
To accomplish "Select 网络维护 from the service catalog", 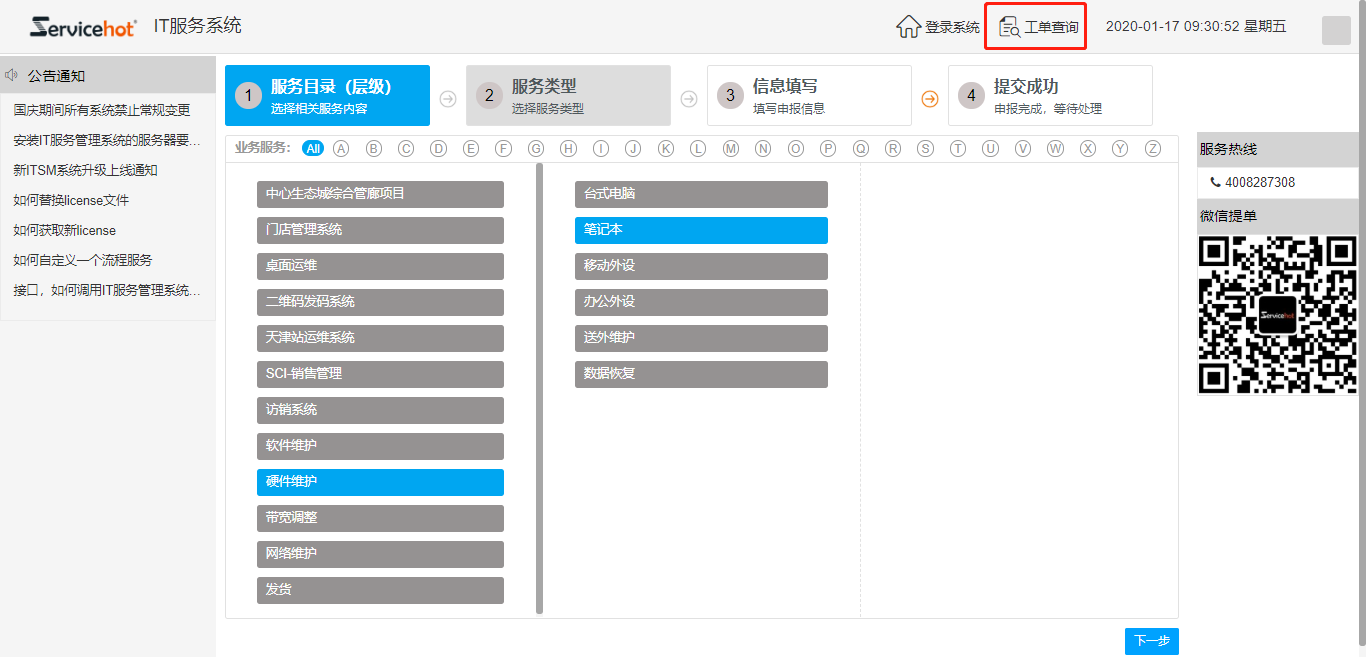I will (380, 554).
